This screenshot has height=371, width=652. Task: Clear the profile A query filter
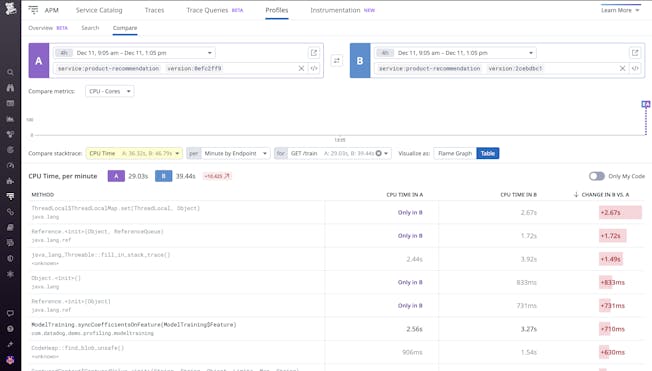point(301,68)
